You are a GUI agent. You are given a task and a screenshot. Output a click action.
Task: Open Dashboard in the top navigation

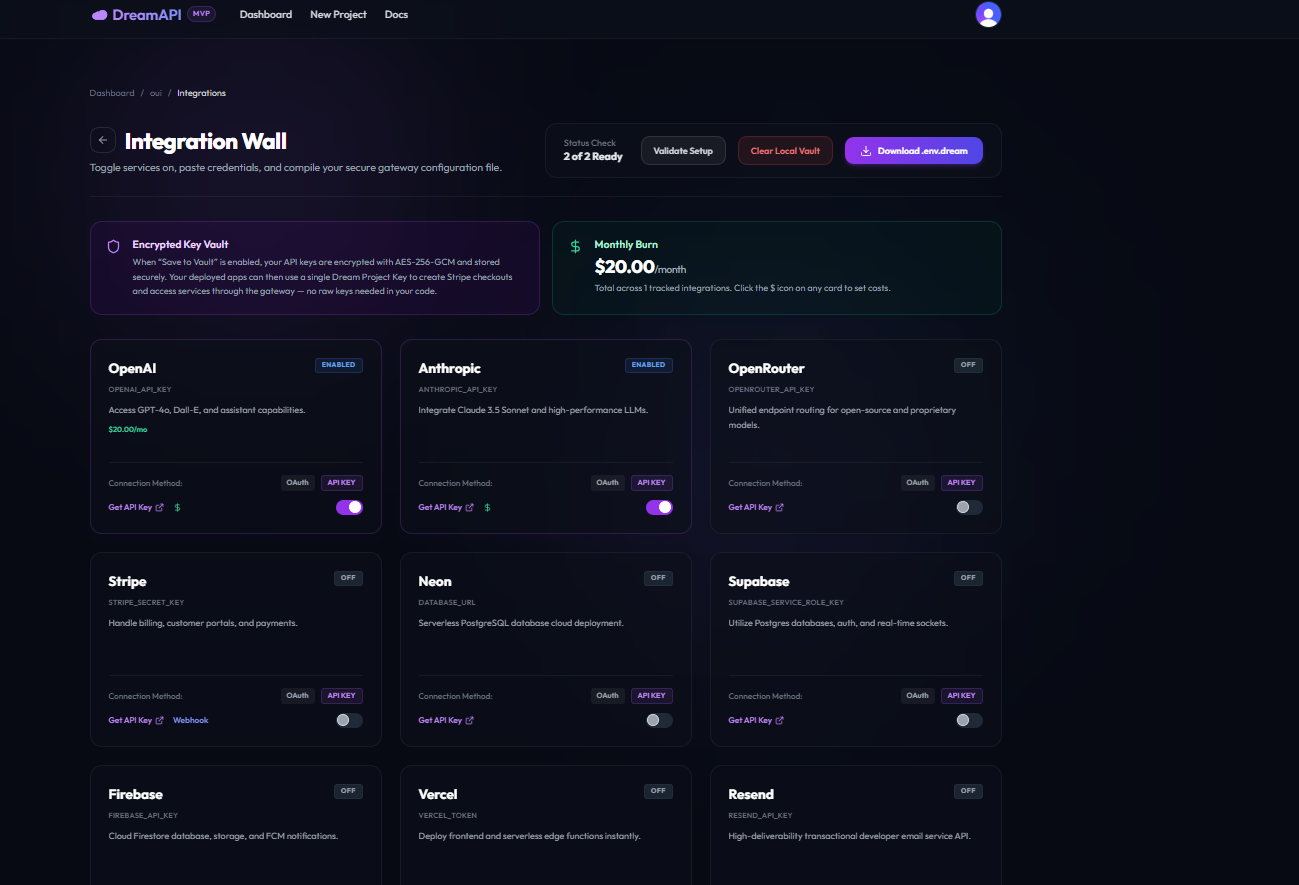coord(266,15)
